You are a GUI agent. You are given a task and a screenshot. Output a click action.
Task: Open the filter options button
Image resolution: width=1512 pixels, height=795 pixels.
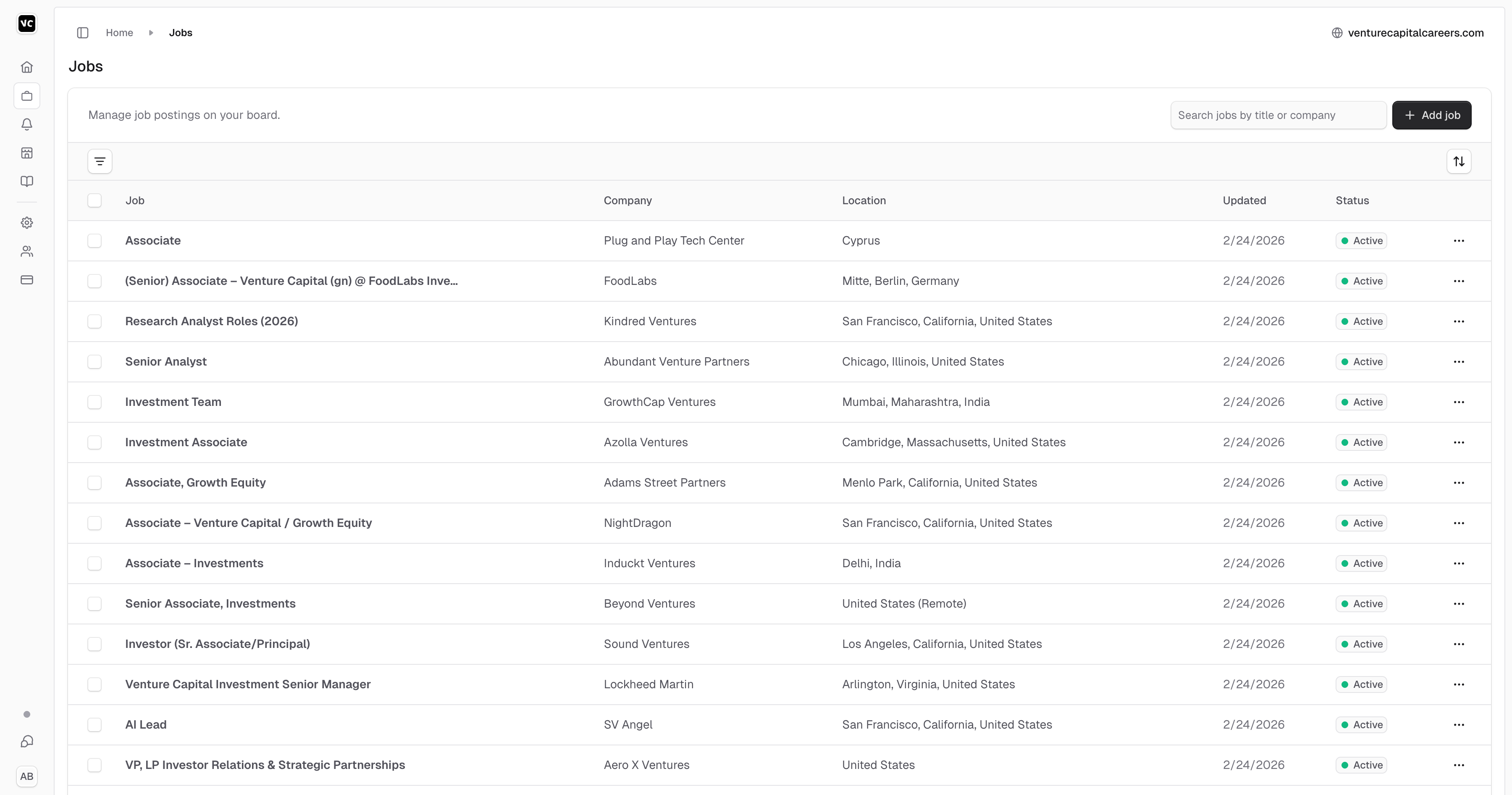100,161
